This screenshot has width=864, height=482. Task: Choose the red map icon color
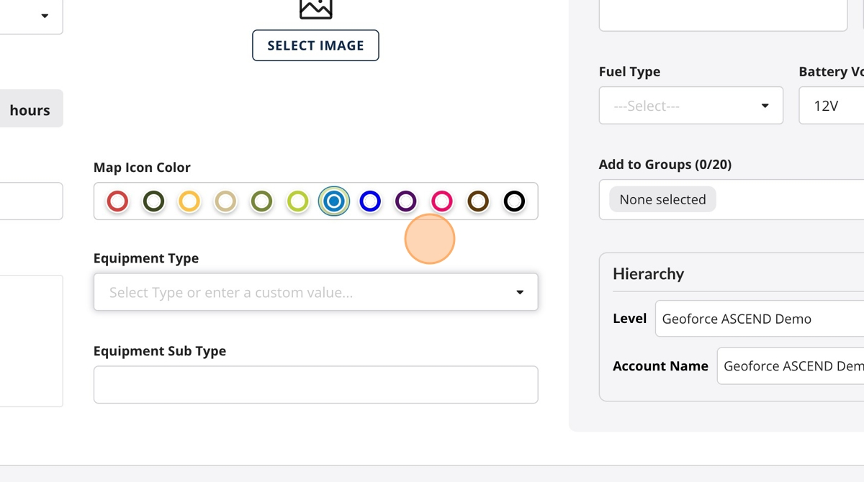click(117, 202)
